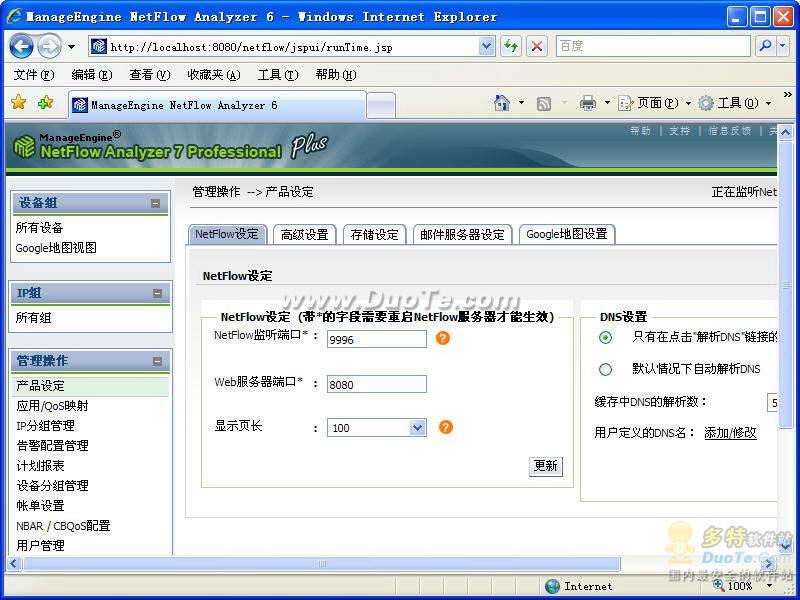Open the 编辑(E) menu

click(x=92, y=75)
